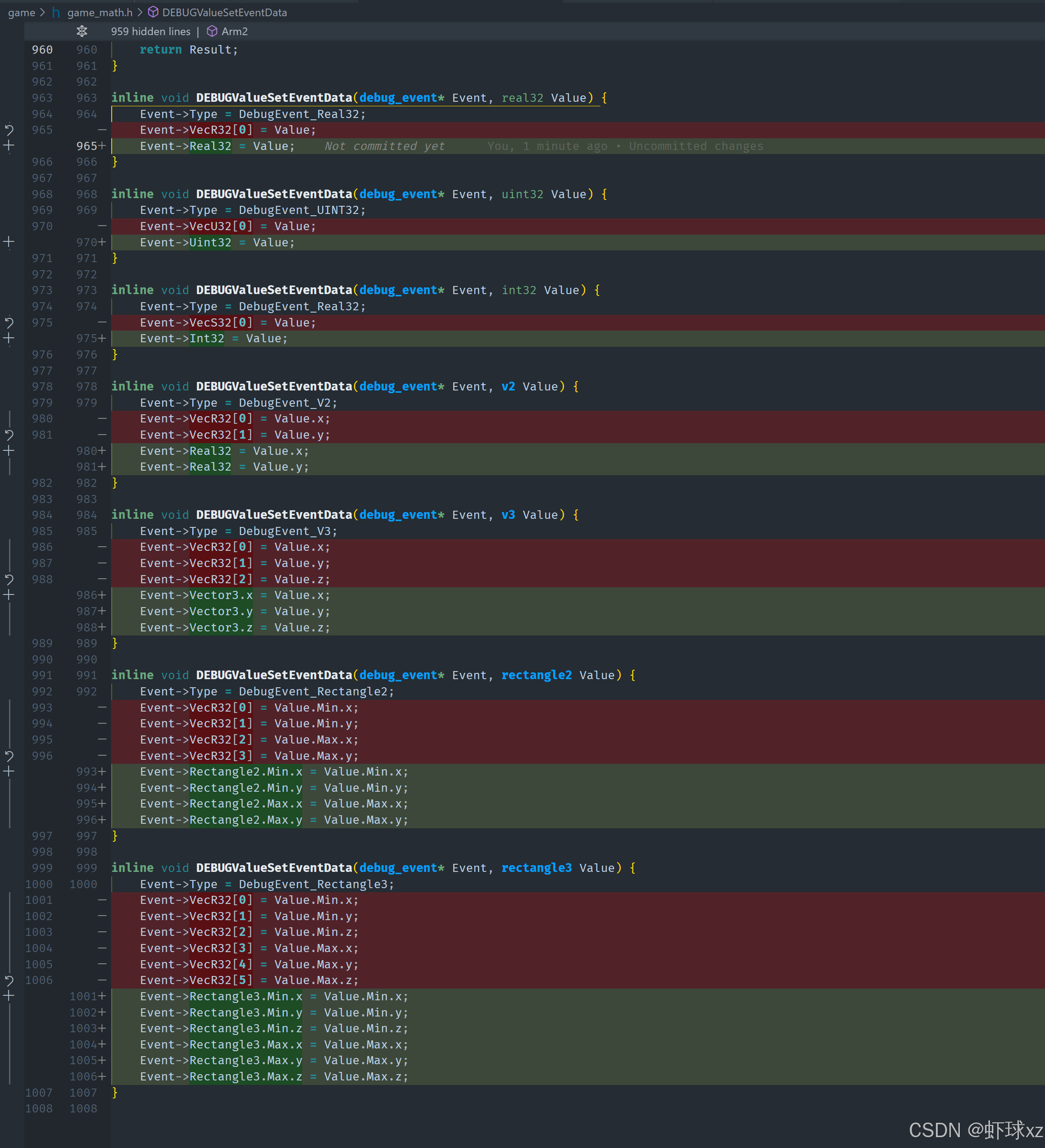
Task: Open the DEBUGValueSetEventData breadcrumb symbol dropdown
Action: pyautogui.click(x=224, y=13)
